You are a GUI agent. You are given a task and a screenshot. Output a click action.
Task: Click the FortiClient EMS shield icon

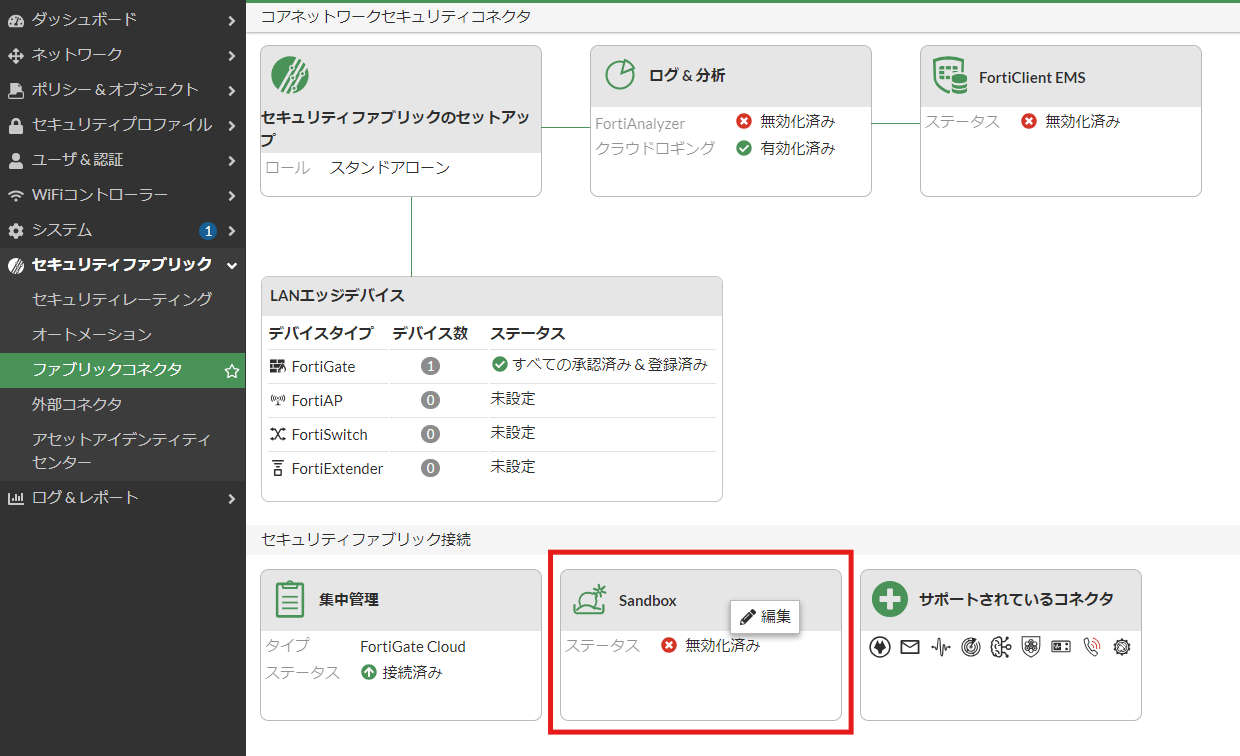pyautogui.click(x=950, y=76)
